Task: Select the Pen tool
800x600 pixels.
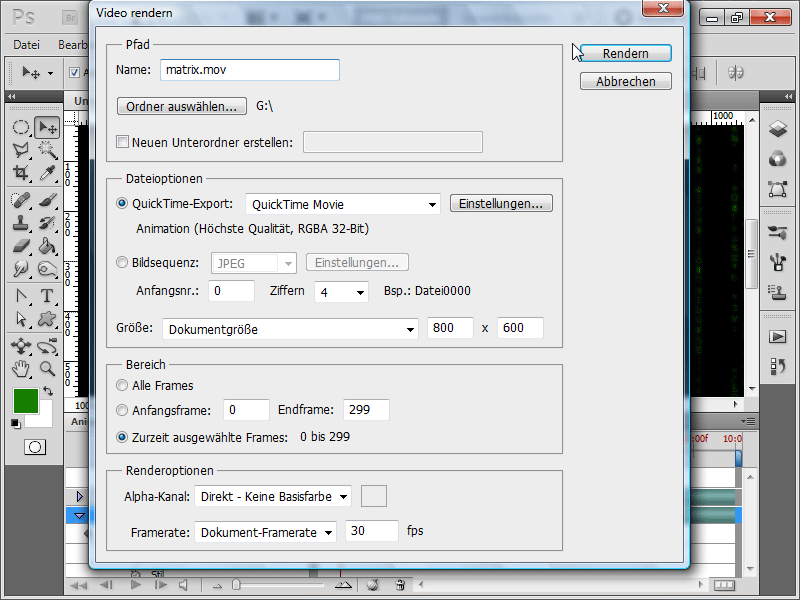Action: click(x=21, y=296)
